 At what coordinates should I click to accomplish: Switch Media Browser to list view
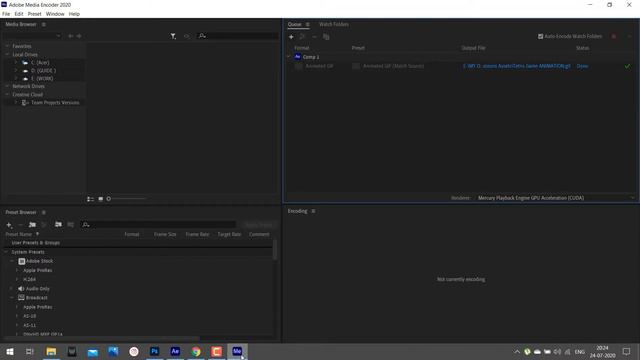(x=90, y=199)
